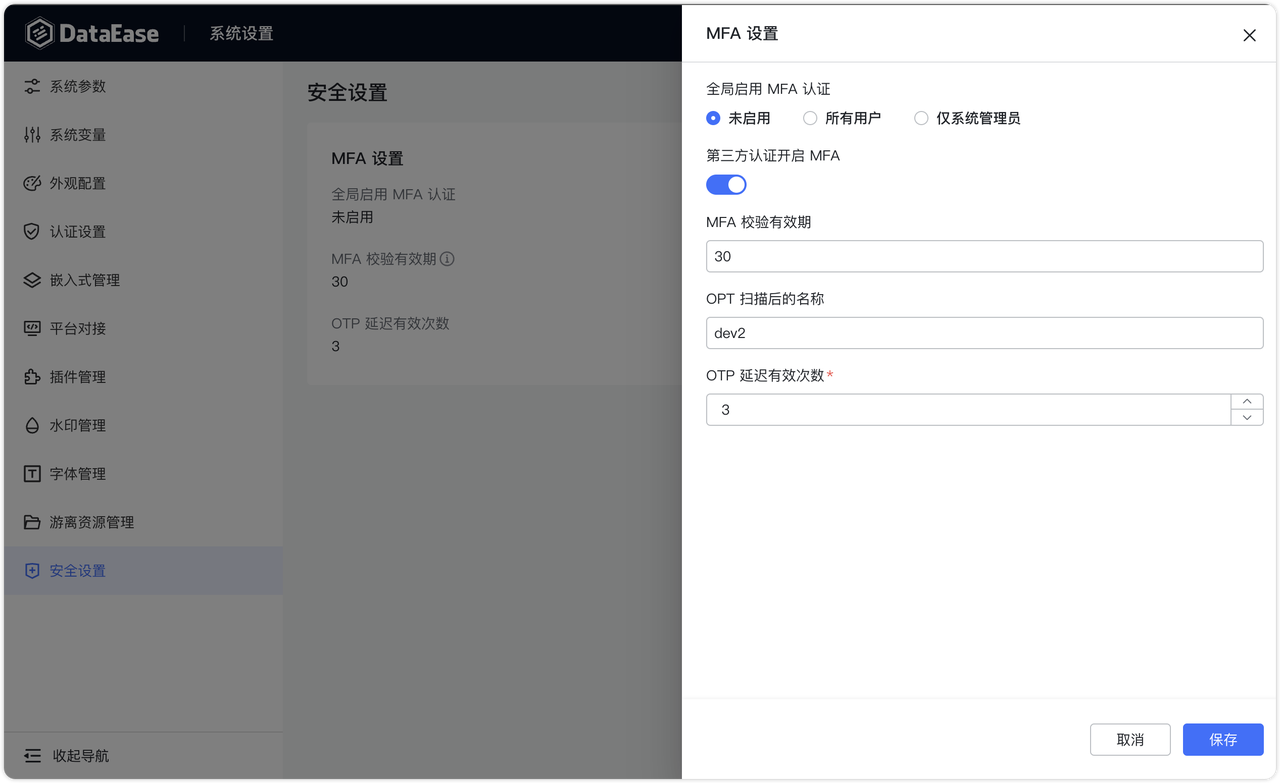1280x783 pixels.
Task: Click 收起导航 to collapse sidebar
Action: click(x=143, y=756)
